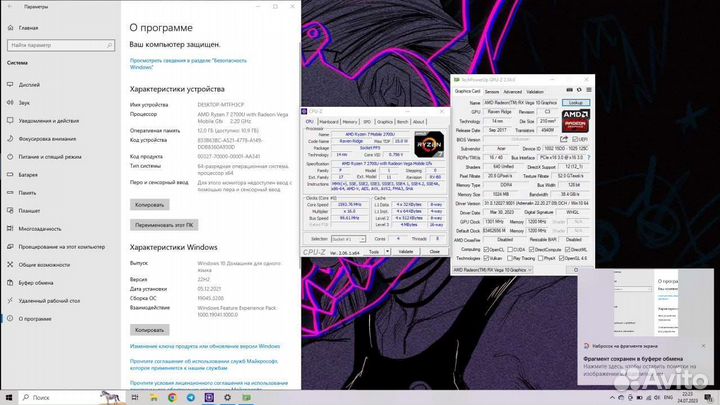Open Проецирование на этот компьютер
This screenshot has height=405, width=720.
(62, 247)
